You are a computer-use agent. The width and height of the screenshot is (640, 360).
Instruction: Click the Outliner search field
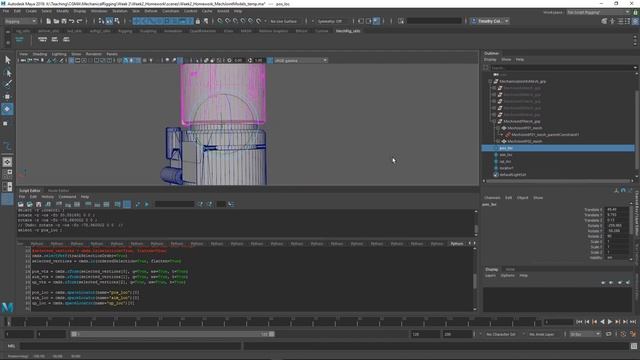(x=562, y=68)
